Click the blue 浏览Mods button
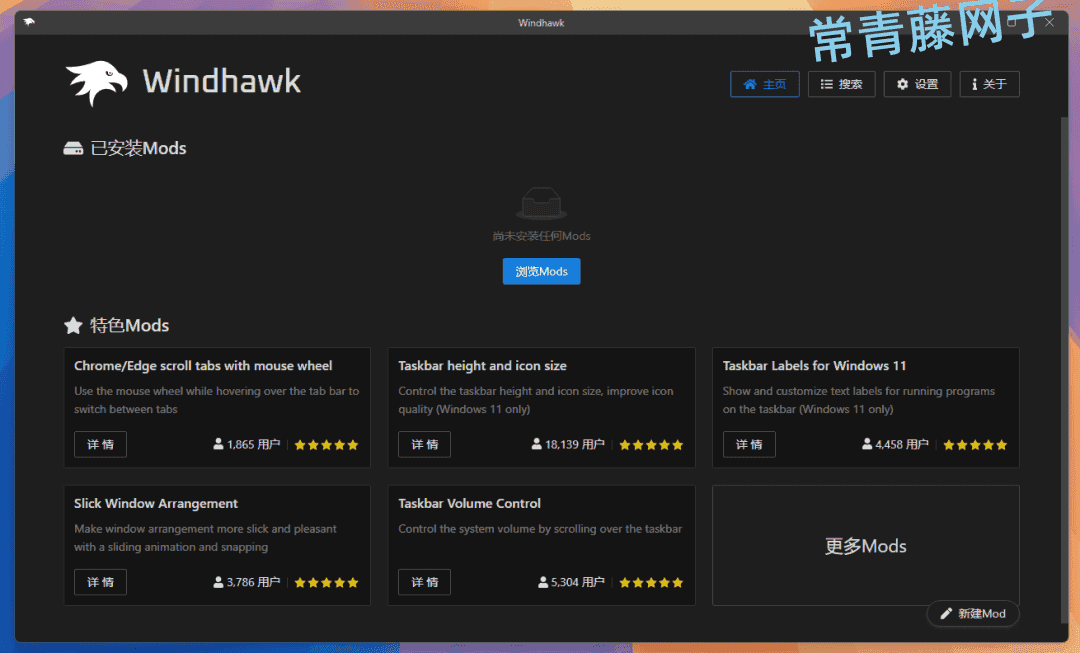Image resolution: width=1080 pixels, height=653 pixels. pos(541,271)
